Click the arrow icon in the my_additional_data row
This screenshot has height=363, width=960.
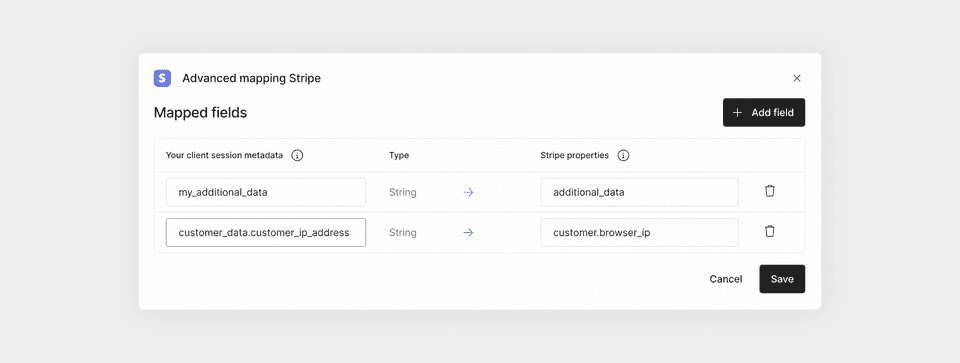pos(468,192)
